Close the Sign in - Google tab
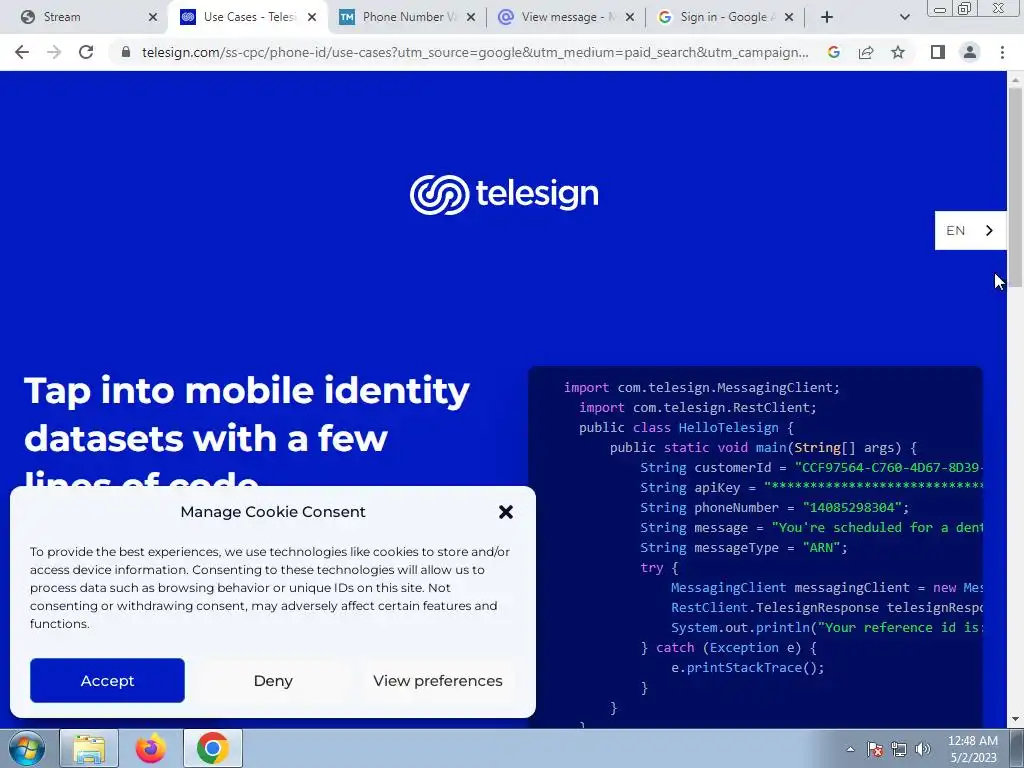 coord(789,17)
